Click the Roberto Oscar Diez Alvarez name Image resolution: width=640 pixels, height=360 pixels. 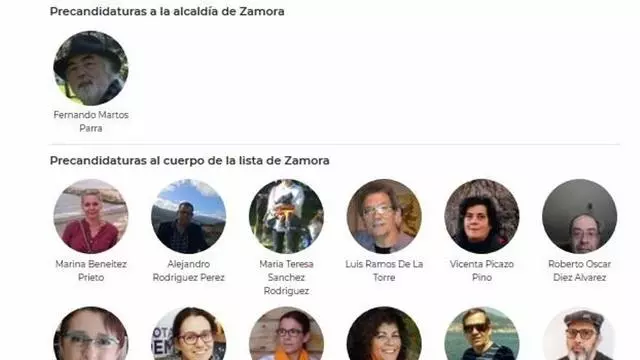pyautogui.click(x=580, y=271)
